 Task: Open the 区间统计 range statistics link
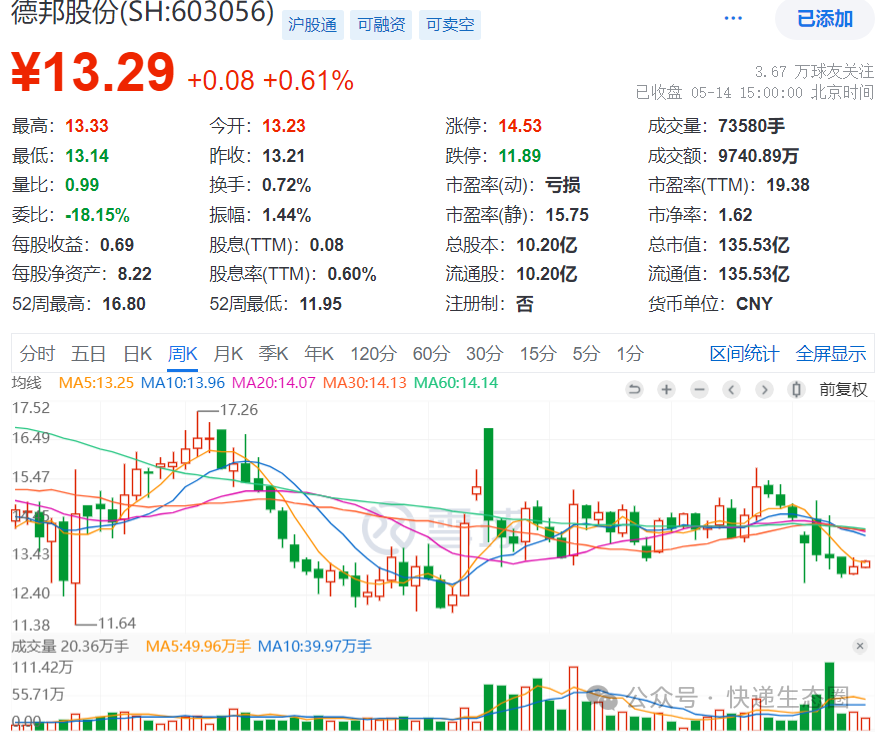pyautogui.click(x=744, y=353)
